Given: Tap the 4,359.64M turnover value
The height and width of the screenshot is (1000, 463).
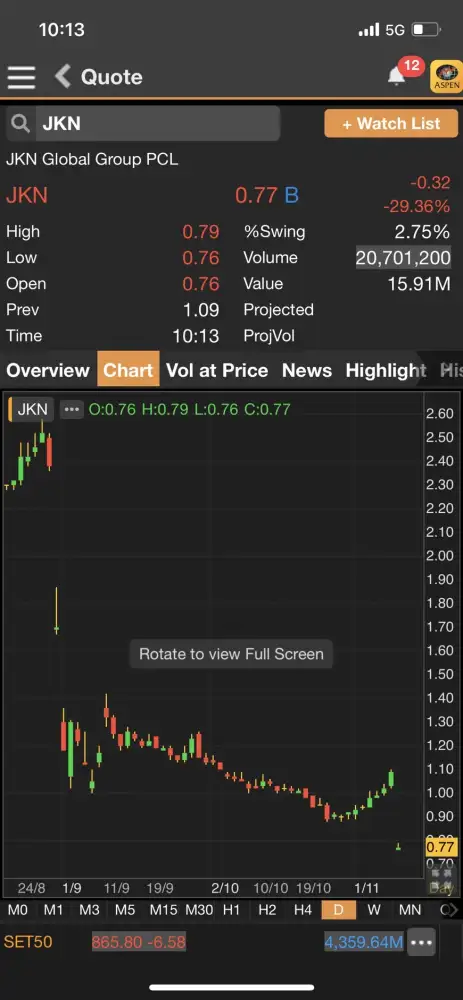Looking at the screenshot, I should 364,942.
